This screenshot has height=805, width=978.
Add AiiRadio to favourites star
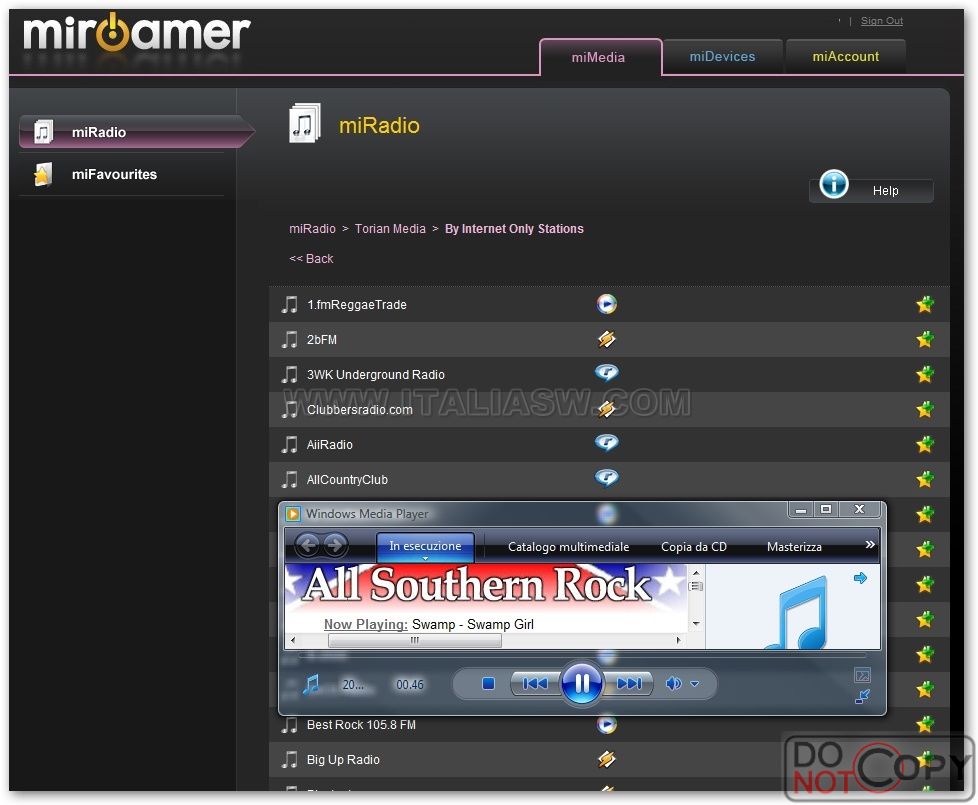pos(925,444)
